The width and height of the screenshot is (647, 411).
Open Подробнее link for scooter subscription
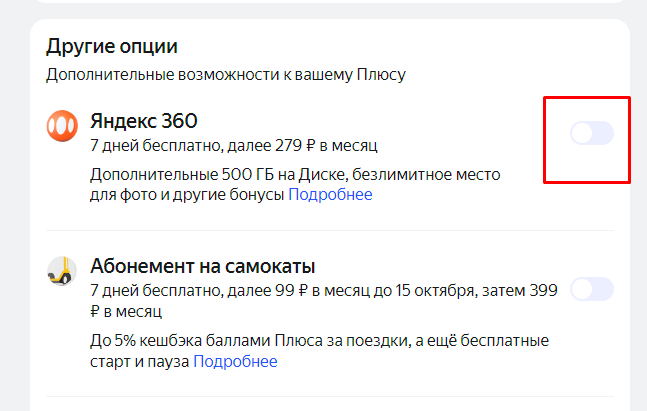click(x=235, y=362)
